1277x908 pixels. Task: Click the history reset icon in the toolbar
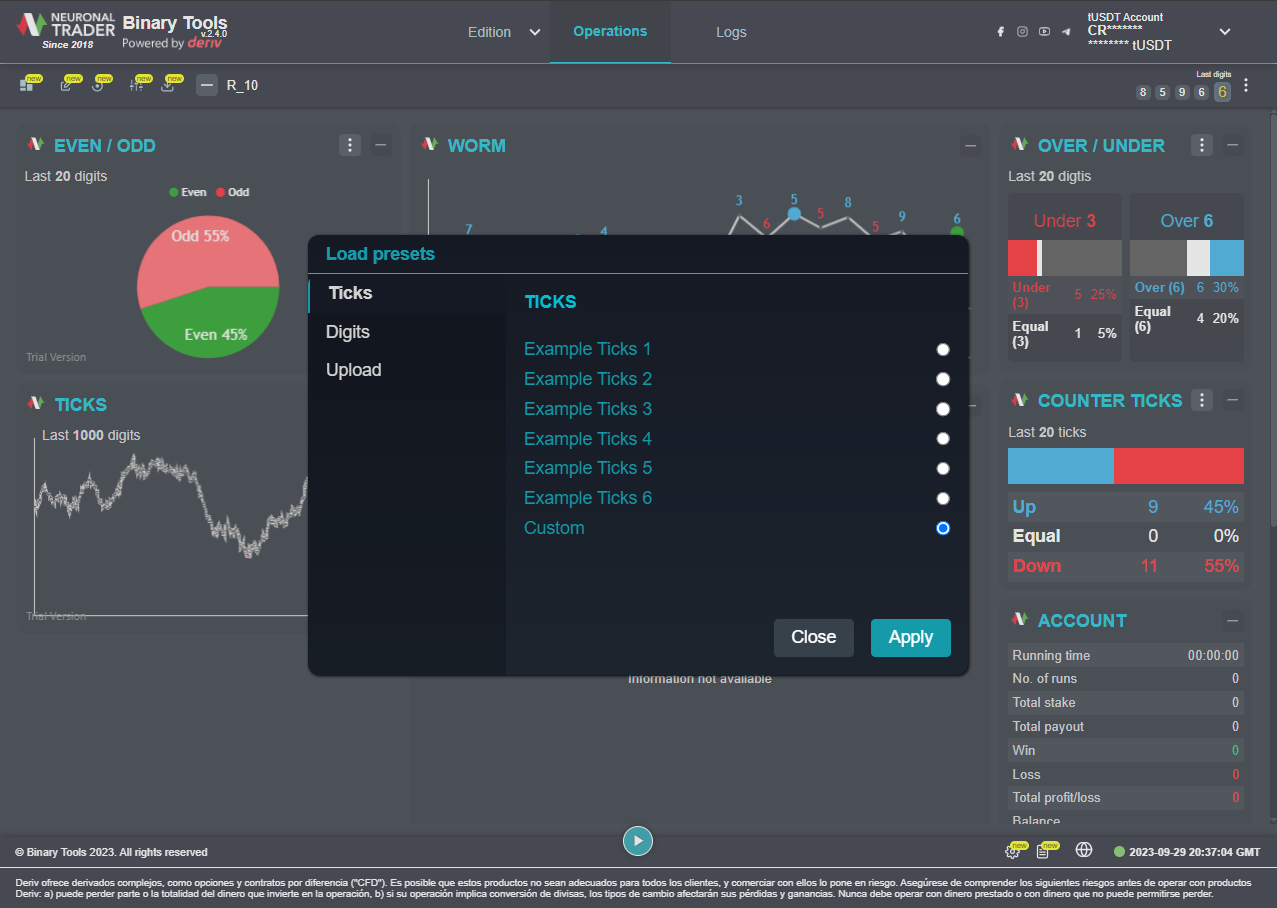(99, 86)
